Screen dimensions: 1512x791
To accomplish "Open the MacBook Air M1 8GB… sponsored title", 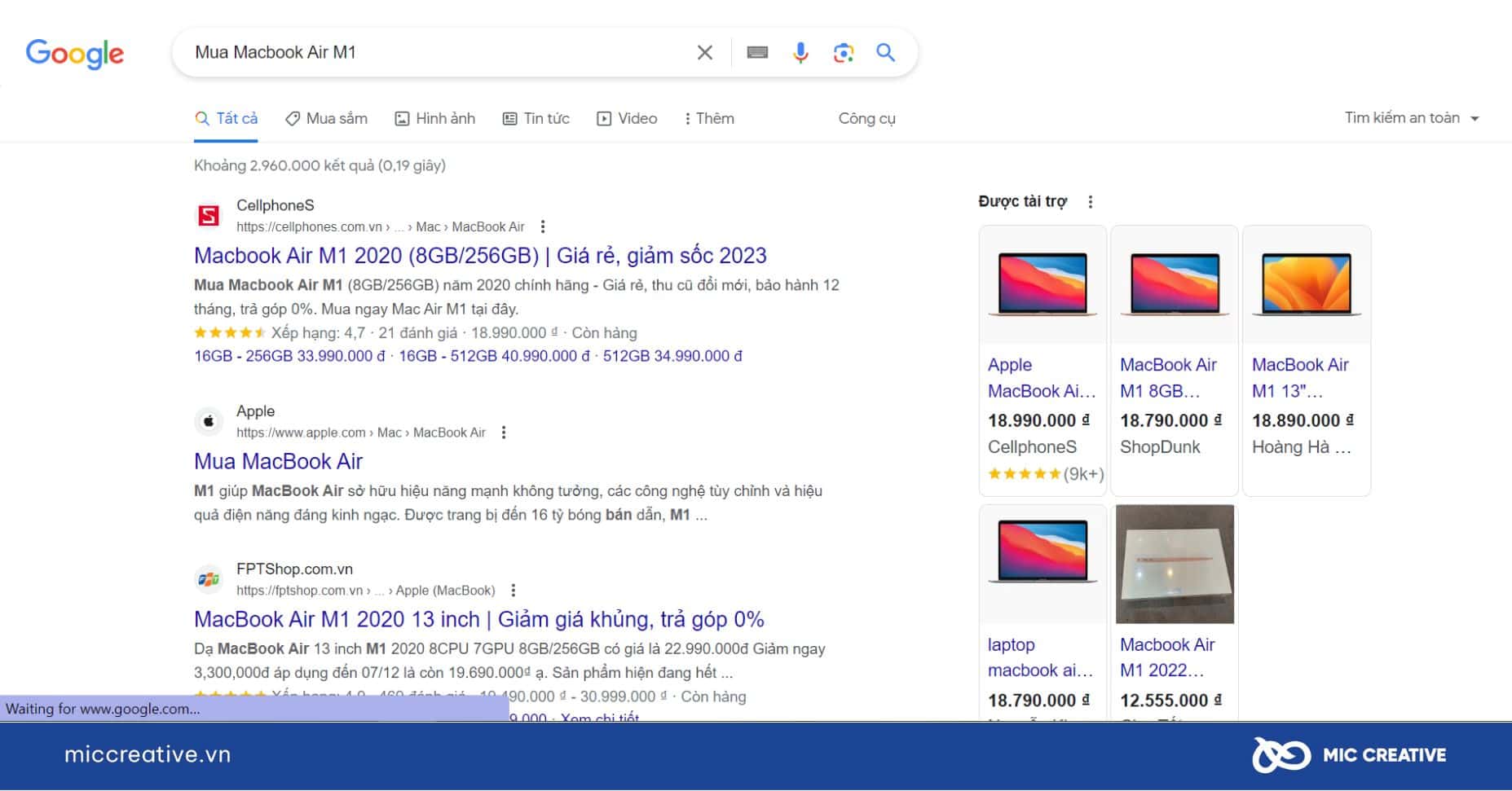I will [x=1168, y=378].
